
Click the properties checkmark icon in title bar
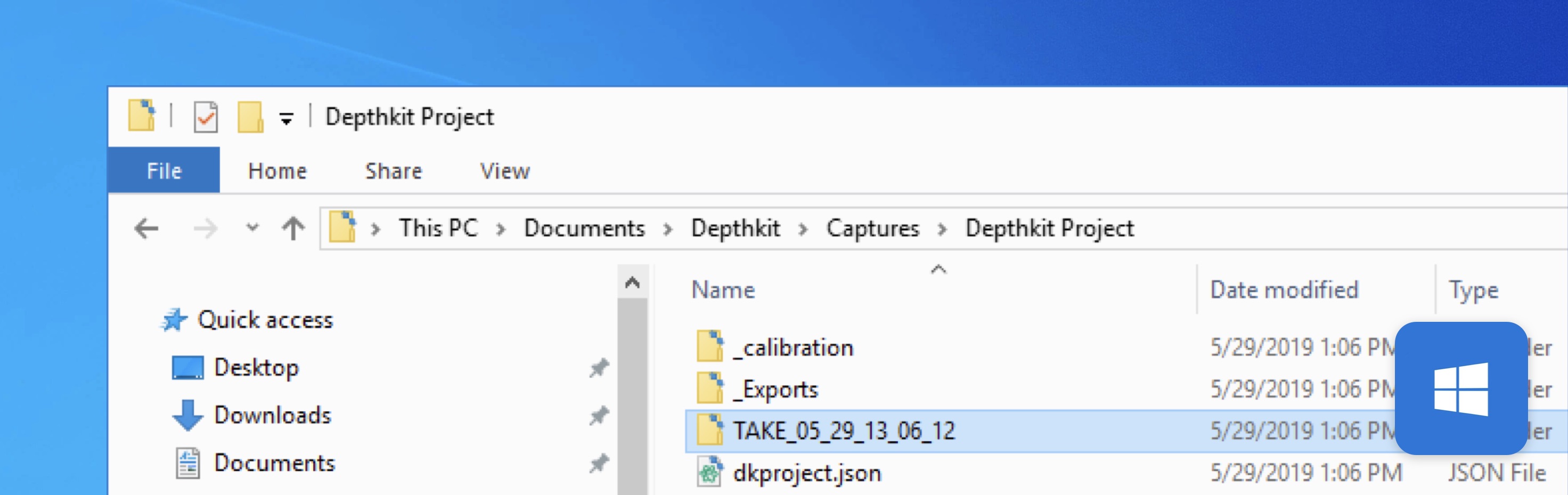(x=205, y=116)
